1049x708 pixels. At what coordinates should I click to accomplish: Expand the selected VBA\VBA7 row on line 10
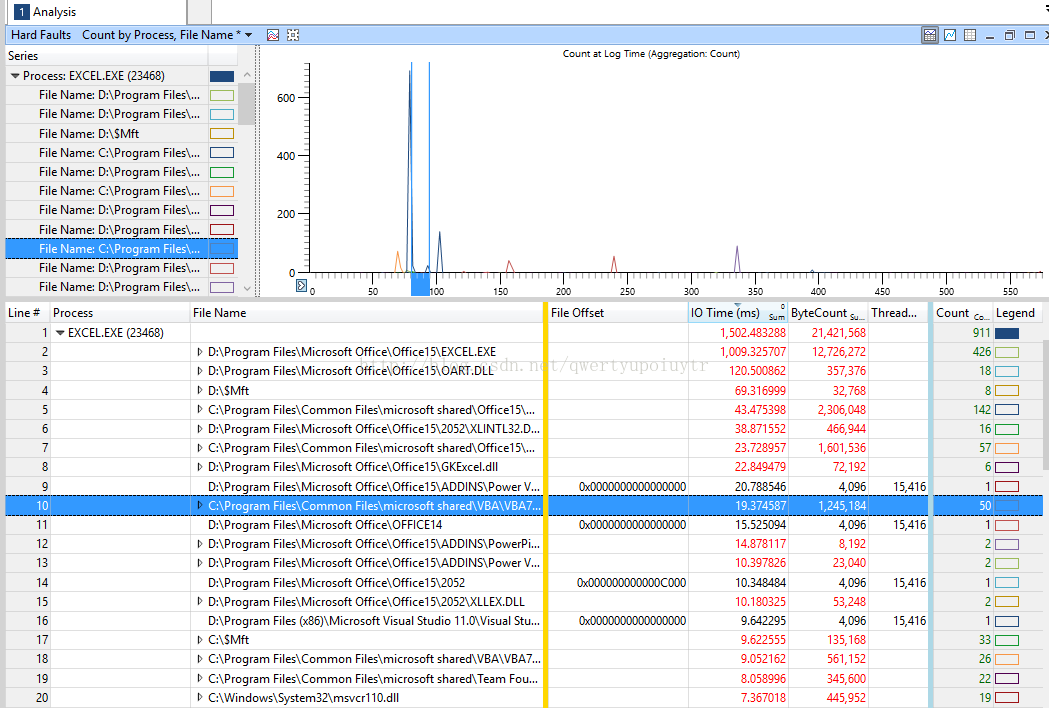199,505
